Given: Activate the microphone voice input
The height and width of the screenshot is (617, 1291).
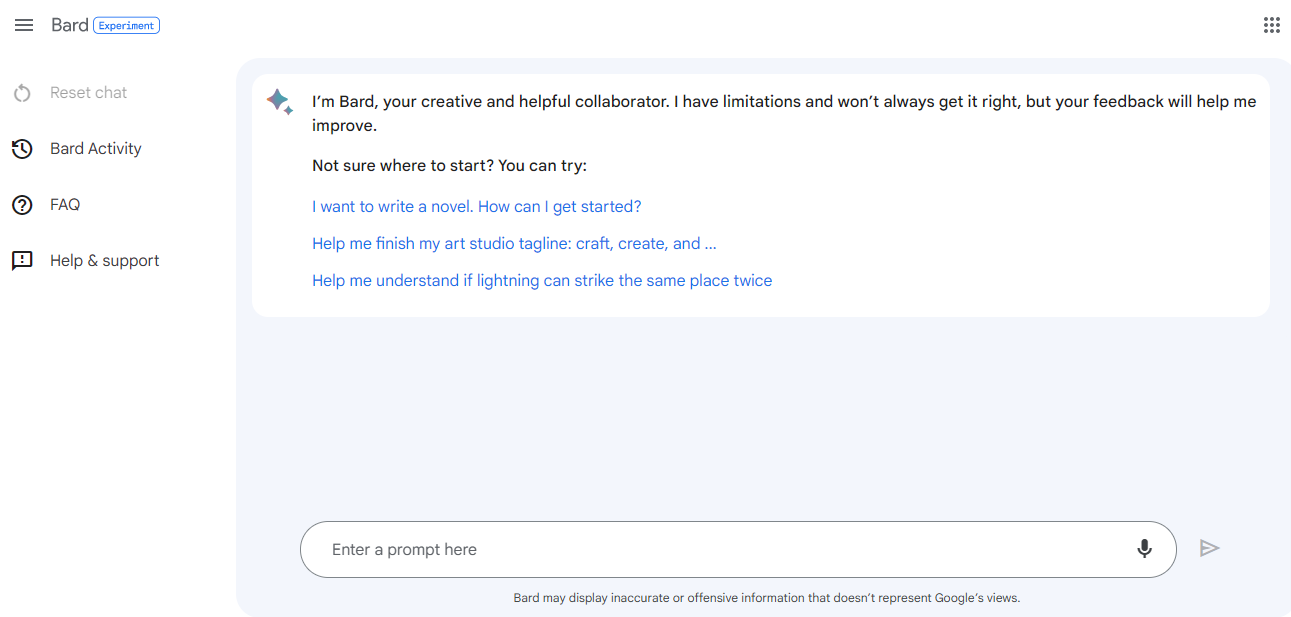Looking at the screenshot, I should pos(1145,549).
